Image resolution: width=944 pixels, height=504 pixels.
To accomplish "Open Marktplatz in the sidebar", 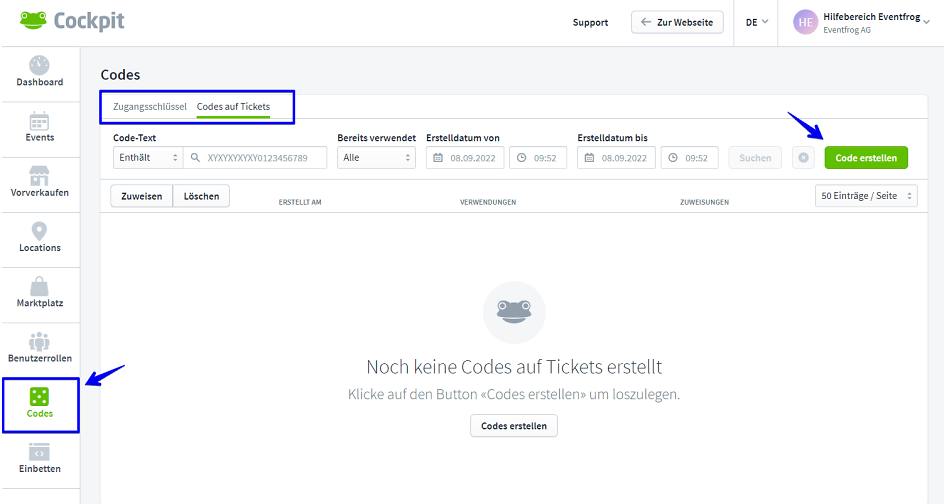I will tap(39, 292).
